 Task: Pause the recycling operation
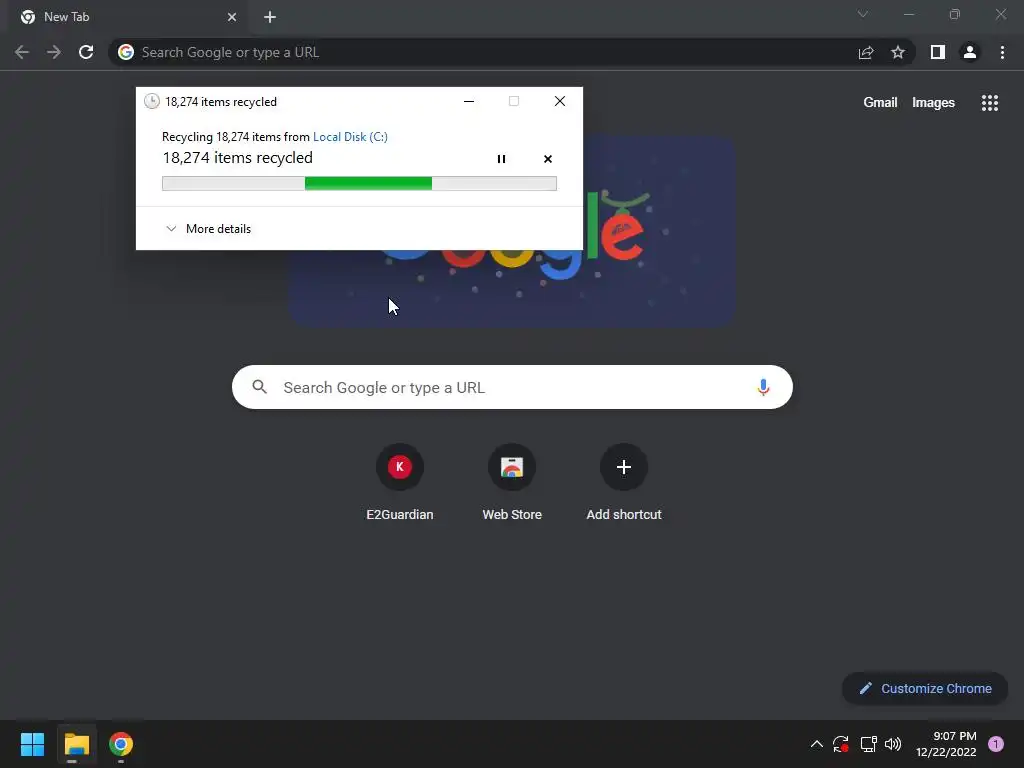click(x=501, y=159)
